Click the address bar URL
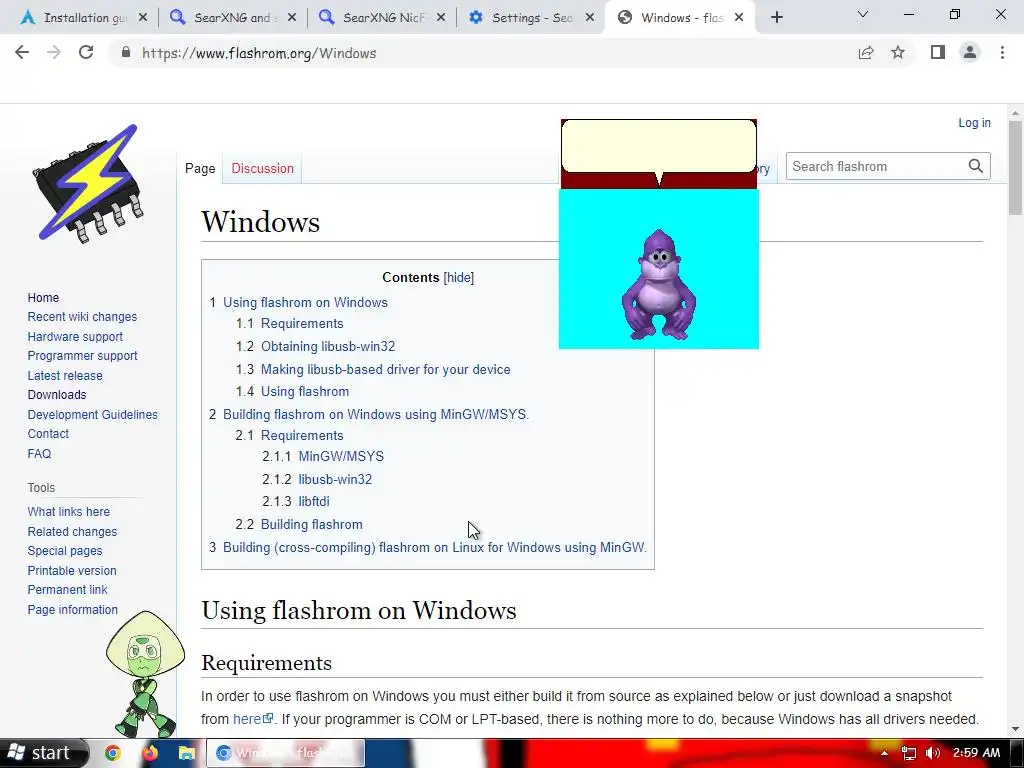The image size is (1024, 768). coord(259,54)
